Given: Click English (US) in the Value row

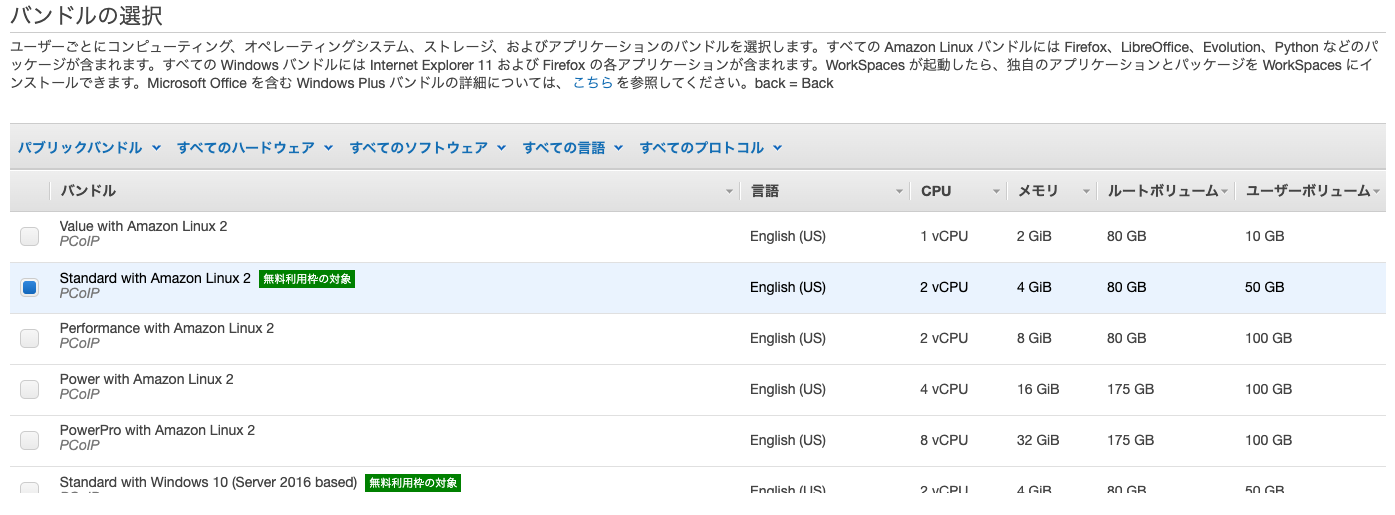Looking at the screenshot, I should 788,236.
